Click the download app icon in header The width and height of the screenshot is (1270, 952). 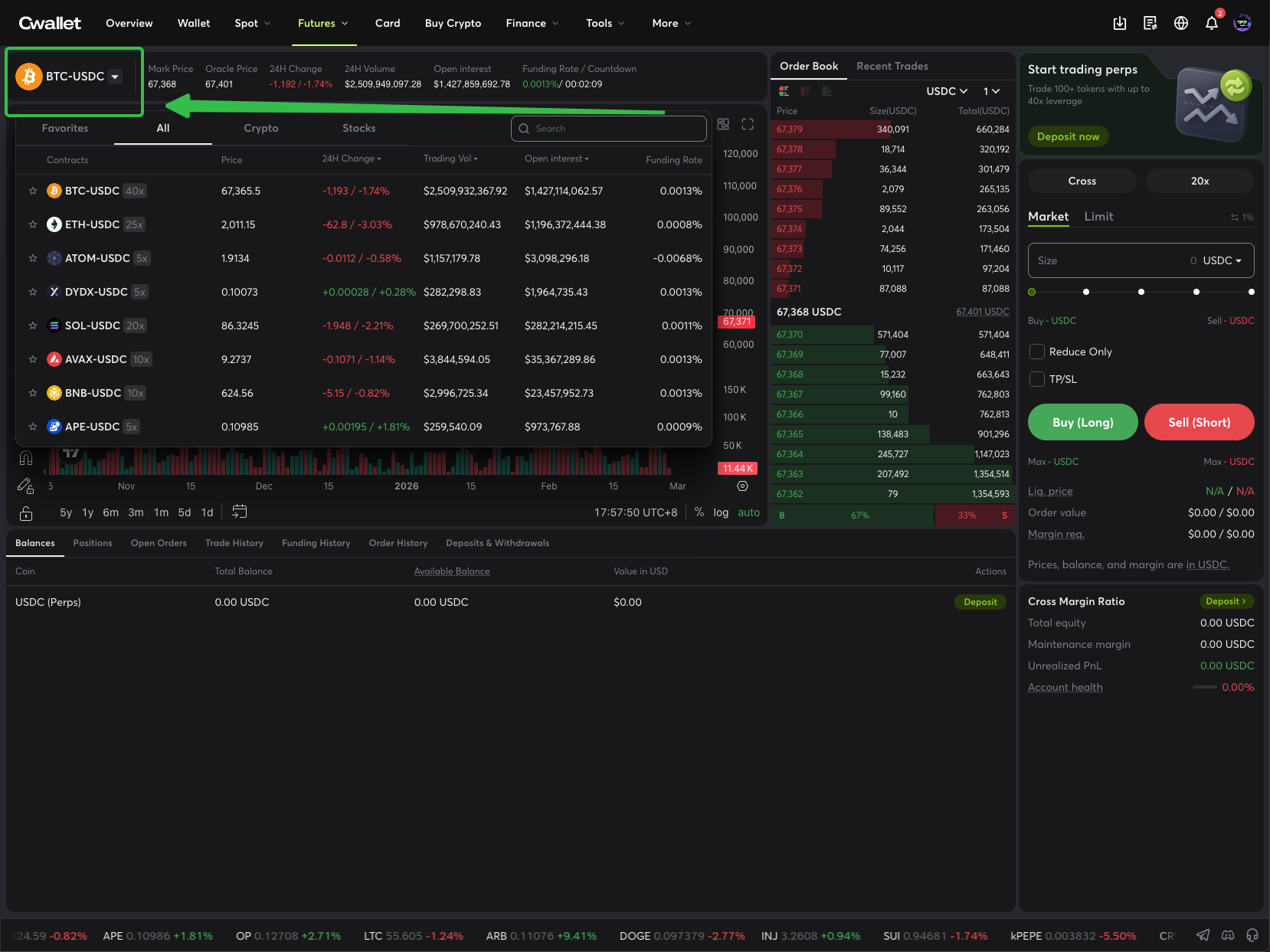coord(1120,23)
